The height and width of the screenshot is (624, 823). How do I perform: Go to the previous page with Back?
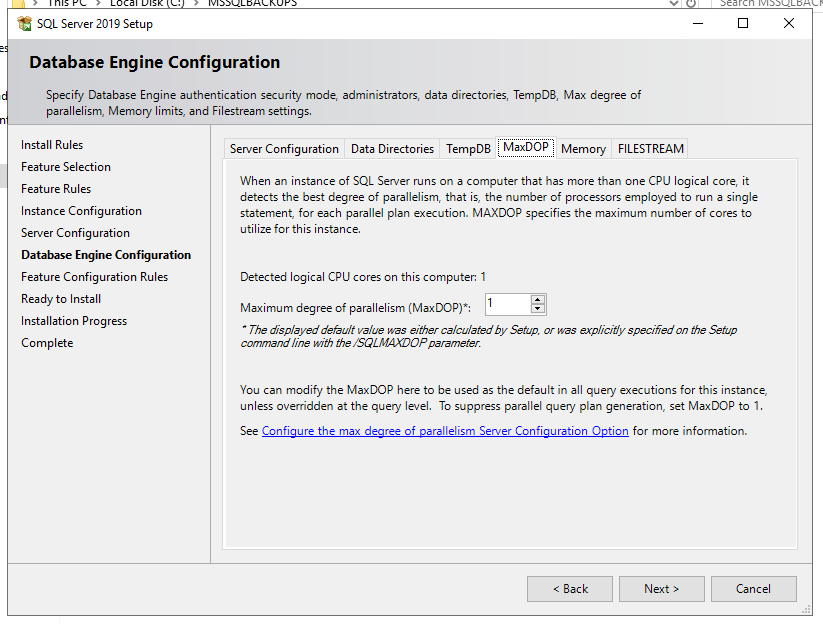coord(570,589)
